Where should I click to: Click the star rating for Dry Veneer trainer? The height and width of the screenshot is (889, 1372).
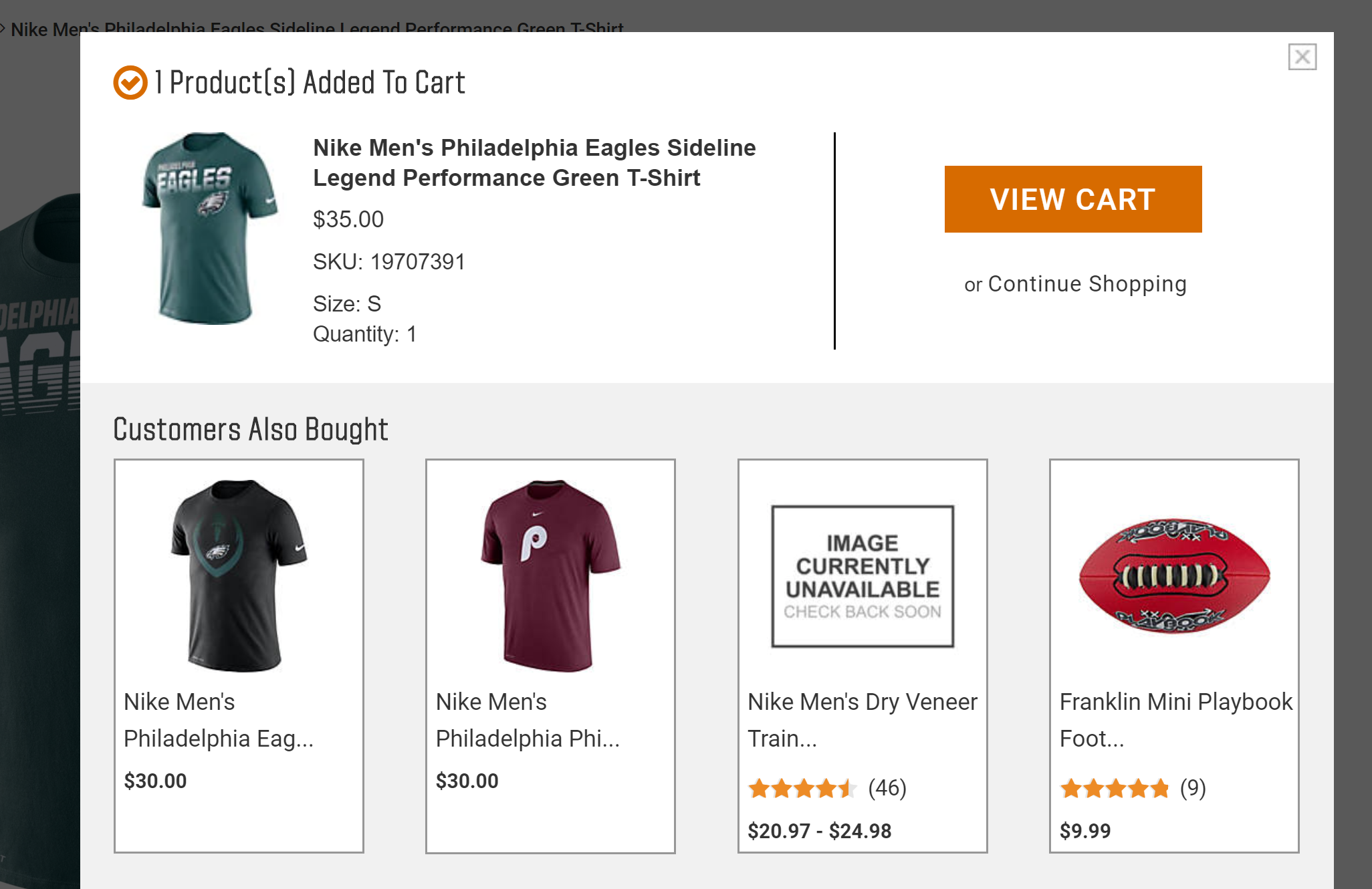pyautogui.click(x=802, y=789)
